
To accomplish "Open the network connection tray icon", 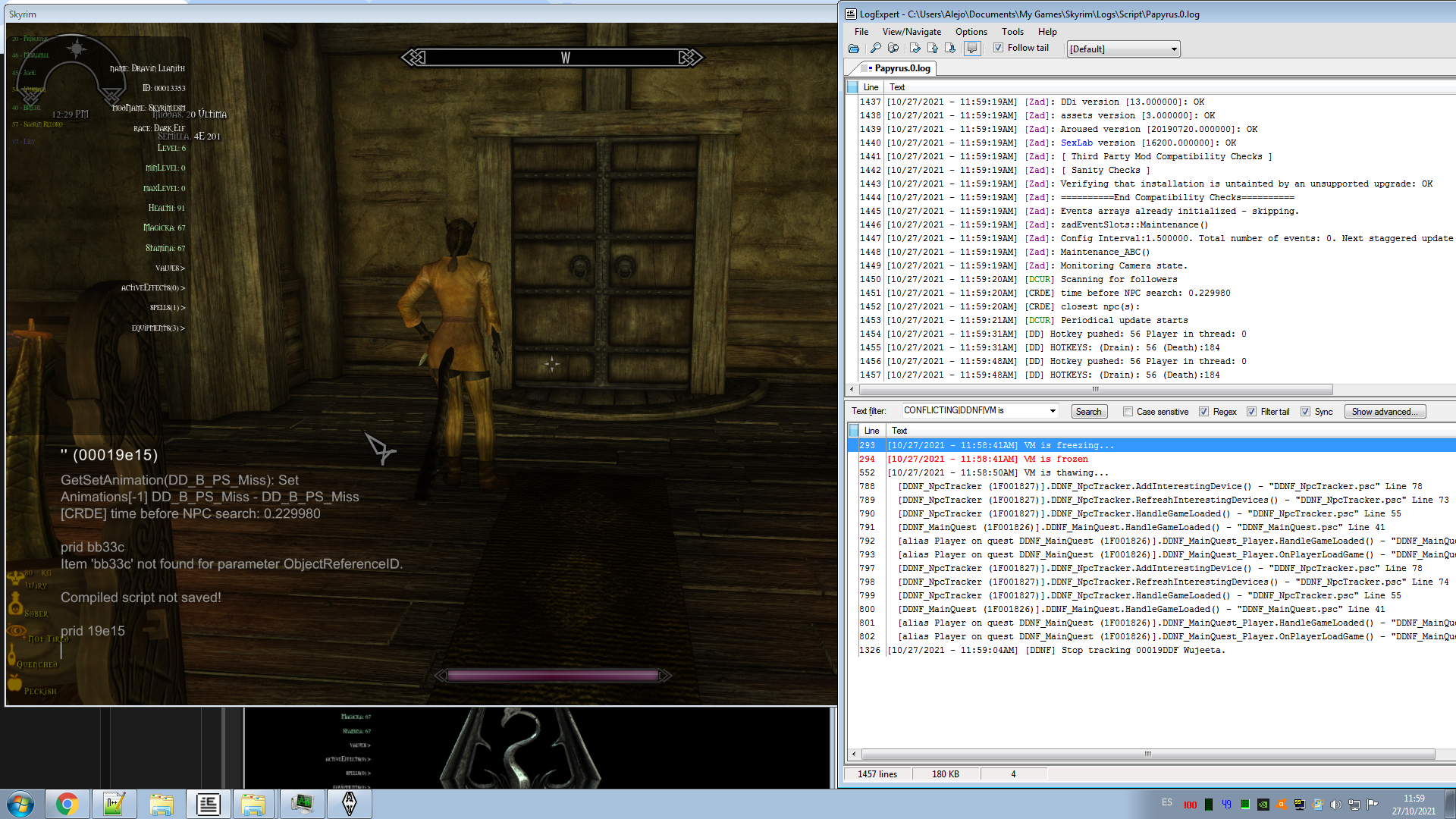I will (x=1354, y=805).
